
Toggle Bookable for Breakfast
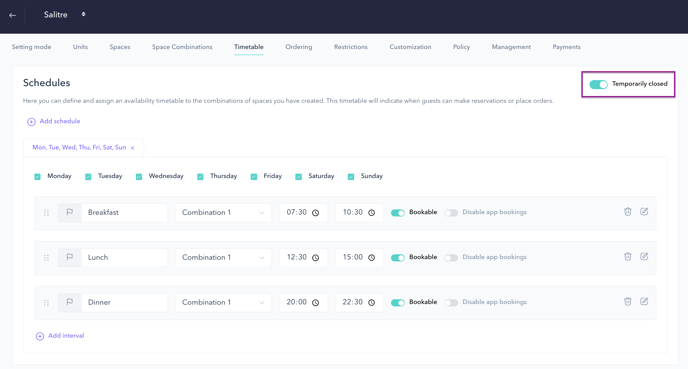398,213
